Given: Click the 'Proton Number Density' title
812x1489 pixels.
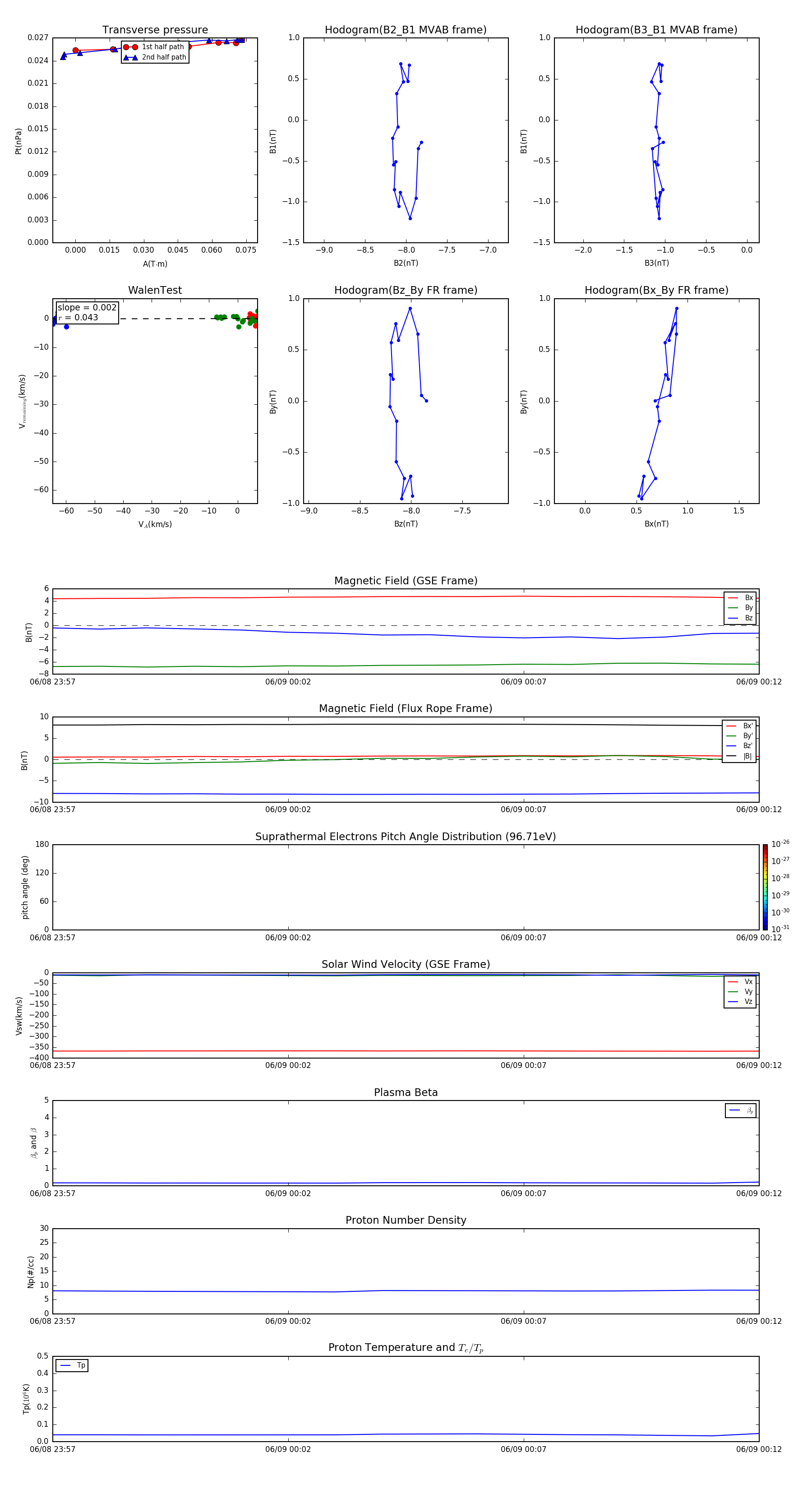Looking at the screenshot, I should tap(406, 1220).
